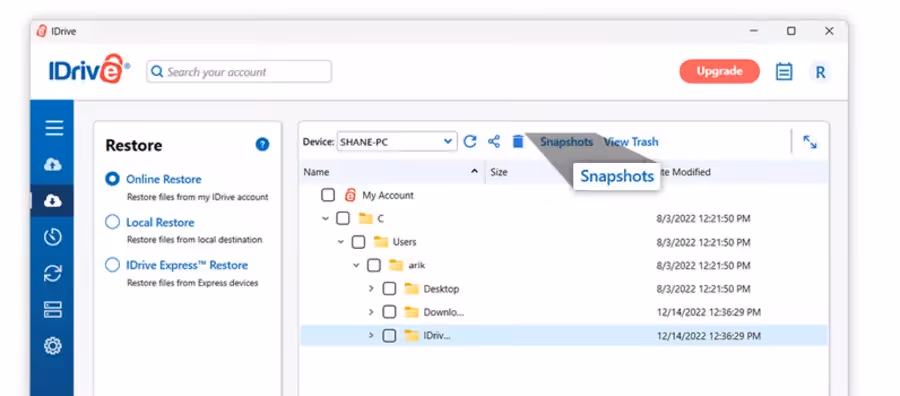Viewport: 900px width, 396px height.
Task: Click the Desktop folder icon
Action: click(x=412, y=289)
